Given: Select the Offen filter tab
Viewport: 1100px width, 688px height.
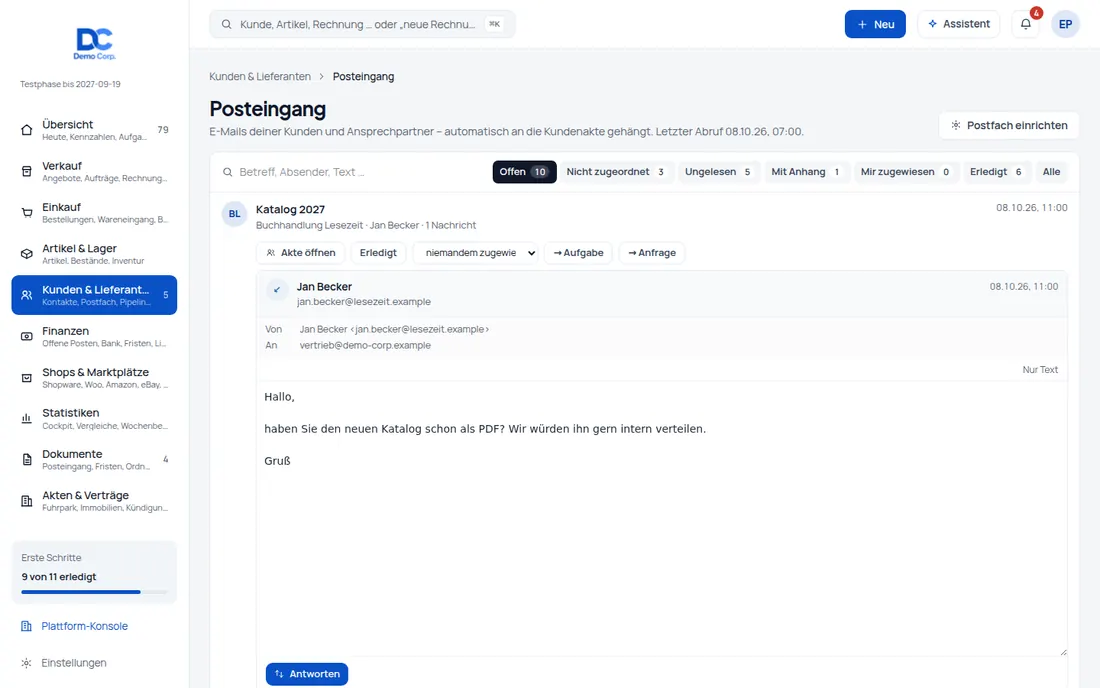Looking at the screenshot, I should click(x=524, y=172).
